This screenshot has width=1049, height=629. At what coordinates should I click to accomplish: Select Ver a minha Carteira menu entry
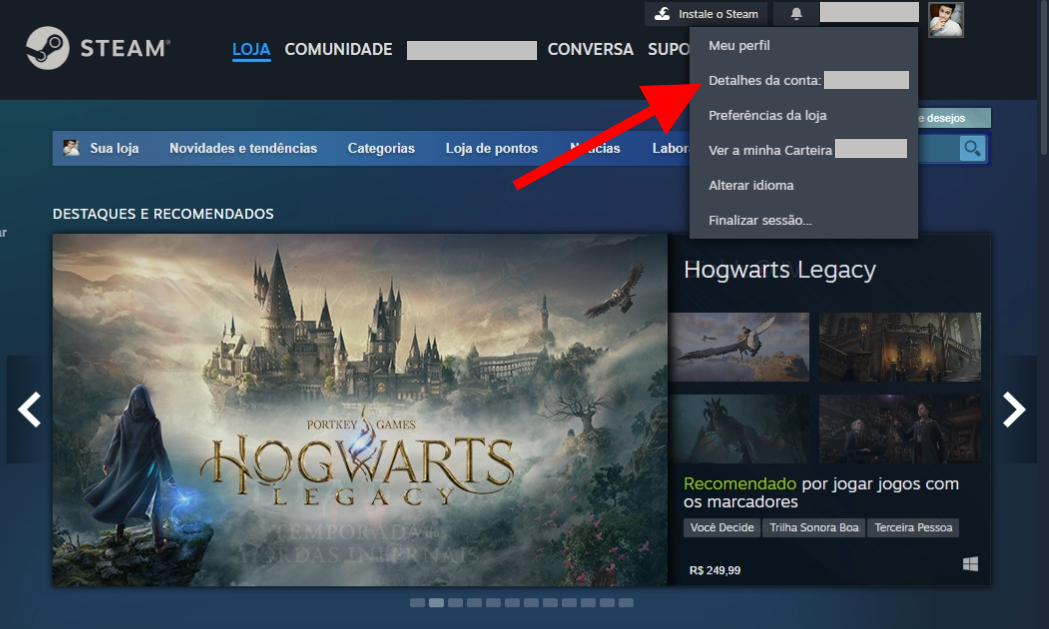click(803, 150)
